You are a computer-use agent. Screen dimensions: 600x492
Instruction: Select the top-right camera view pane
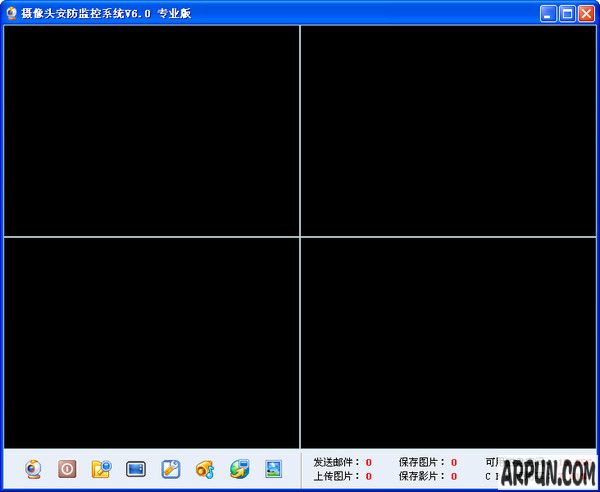448,131
